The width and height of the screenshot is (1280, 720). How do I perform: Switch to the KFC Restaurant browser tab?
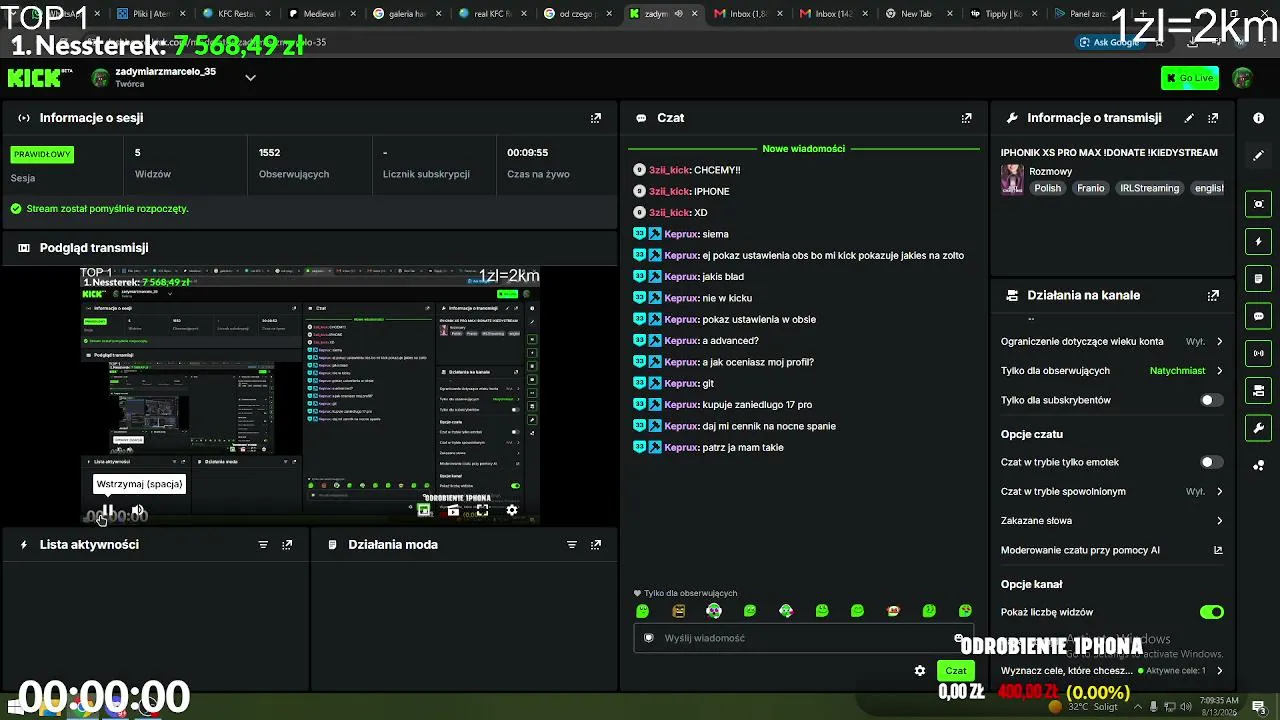click(236, 14)
